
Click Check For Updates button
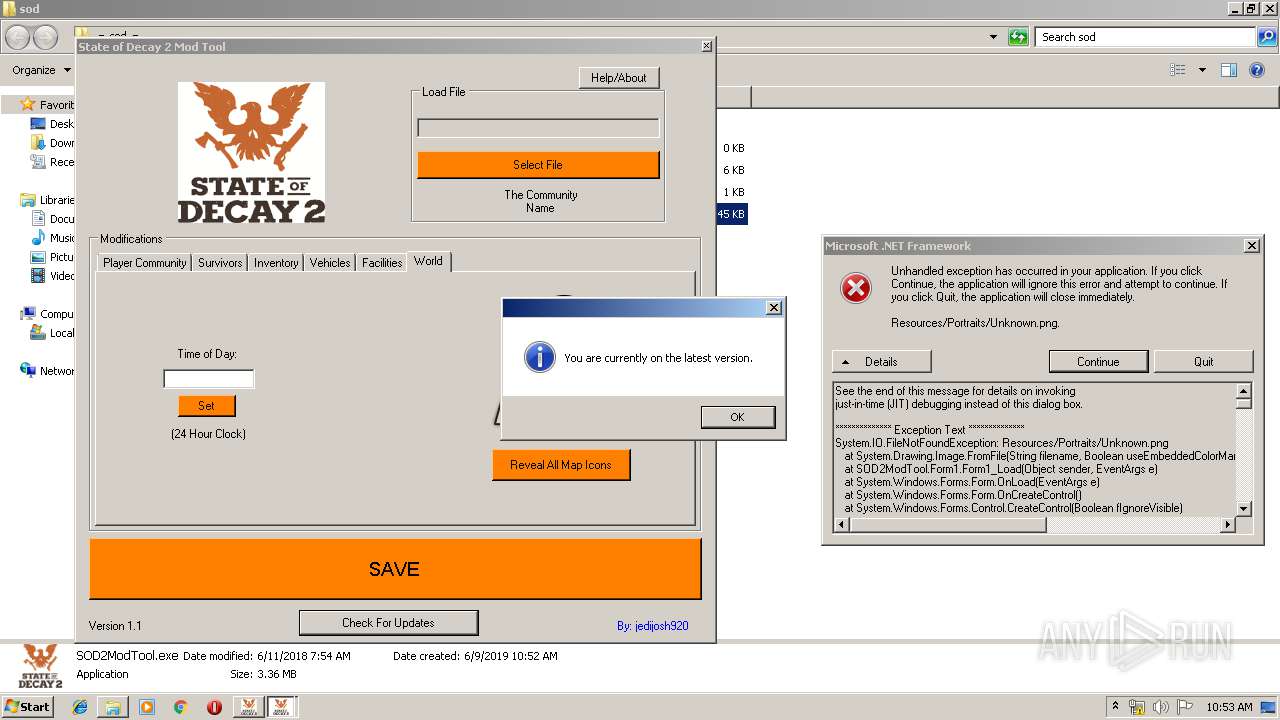click(x=388, y=623)
